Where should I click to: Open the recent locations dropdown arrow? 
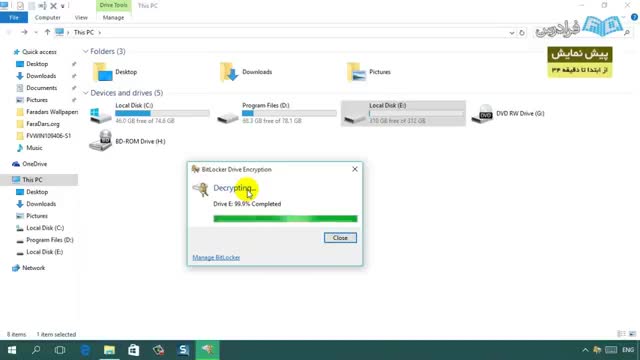[36, 32]
